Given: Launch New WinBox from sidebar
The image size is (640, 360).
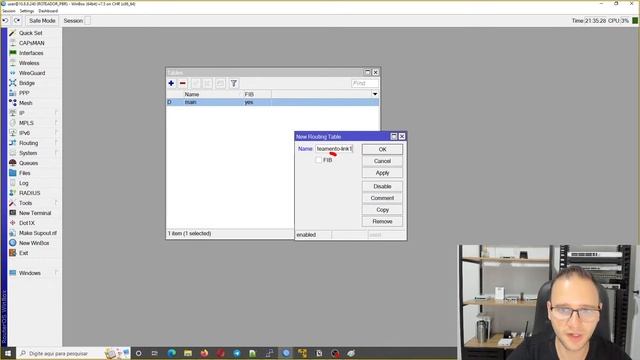Looking at the screenshot, I should (x=34, y=243).
